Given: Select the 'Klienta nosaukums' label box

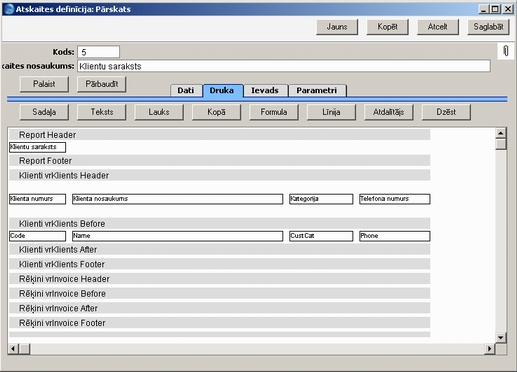Looking at the screenshot, I should tap(177, 199).
